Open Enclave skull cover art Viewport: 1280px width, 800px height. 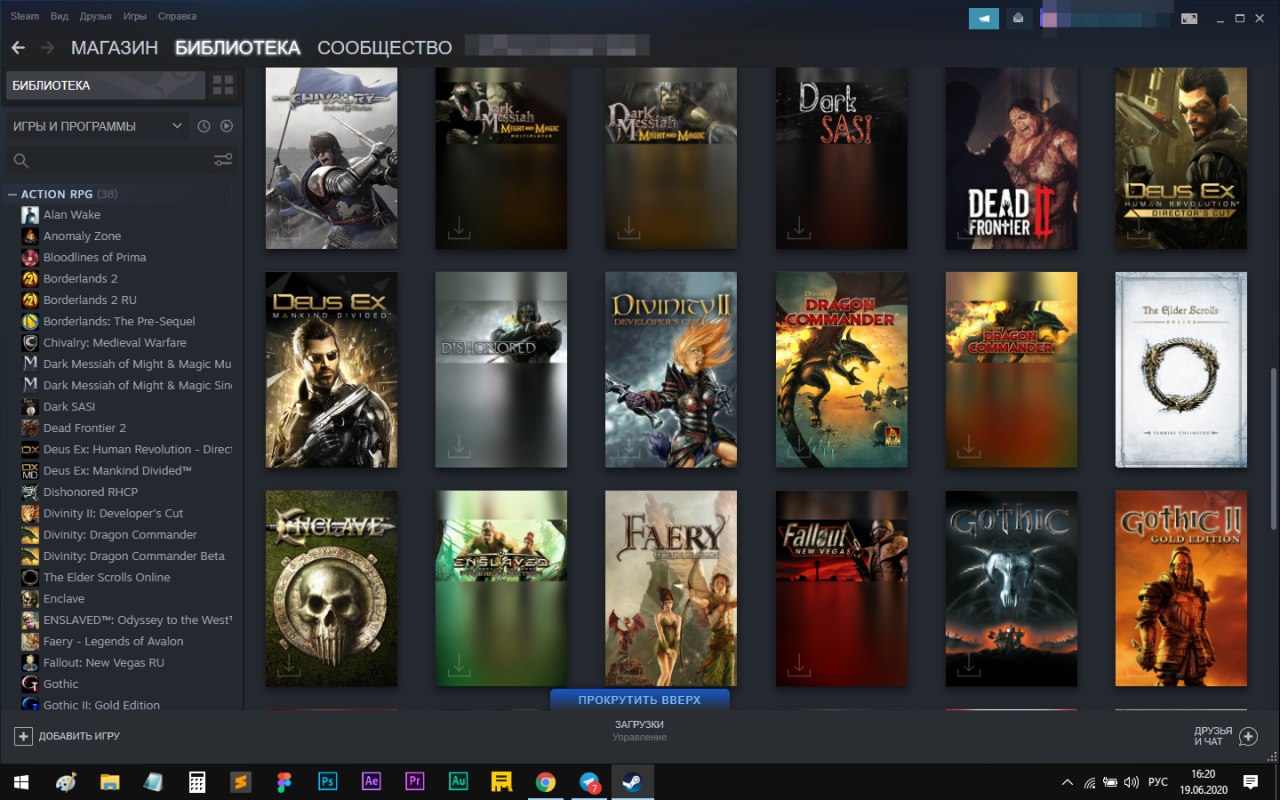tap(331, 588)
